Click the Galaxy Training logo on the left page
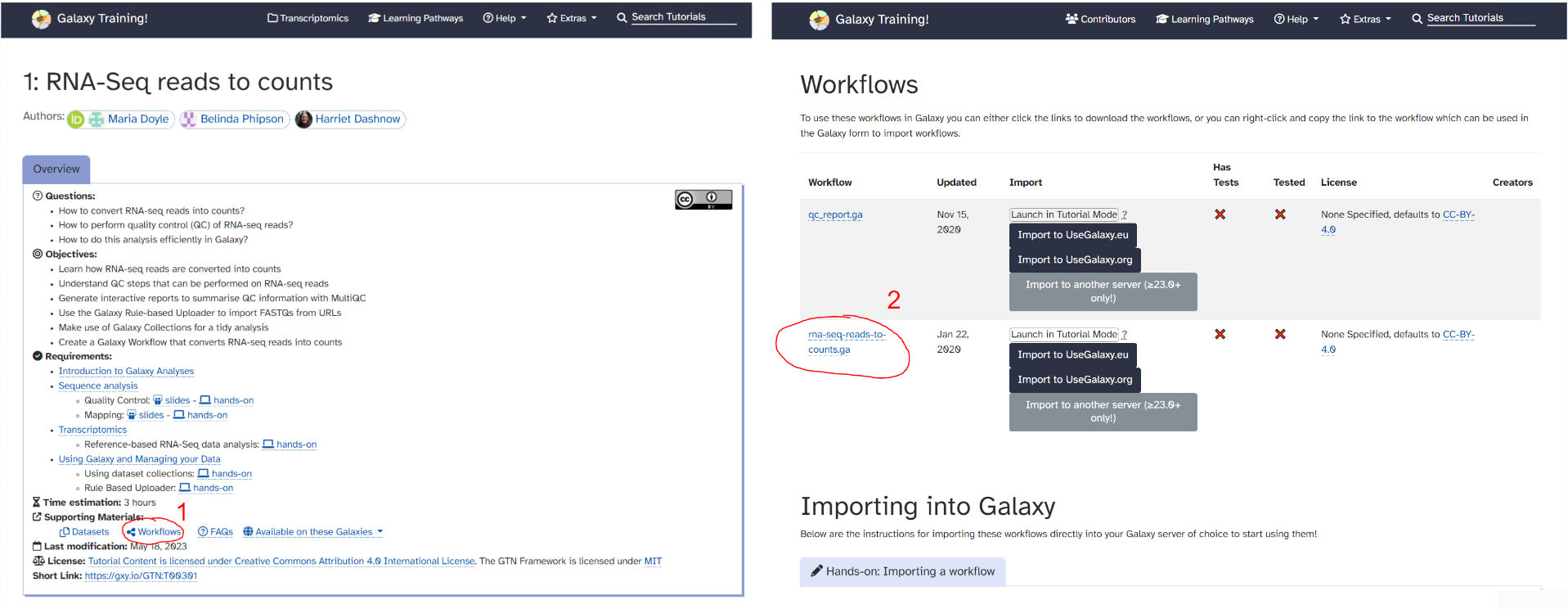This screenshot has width=1568, height=609. tap(41, 19)
